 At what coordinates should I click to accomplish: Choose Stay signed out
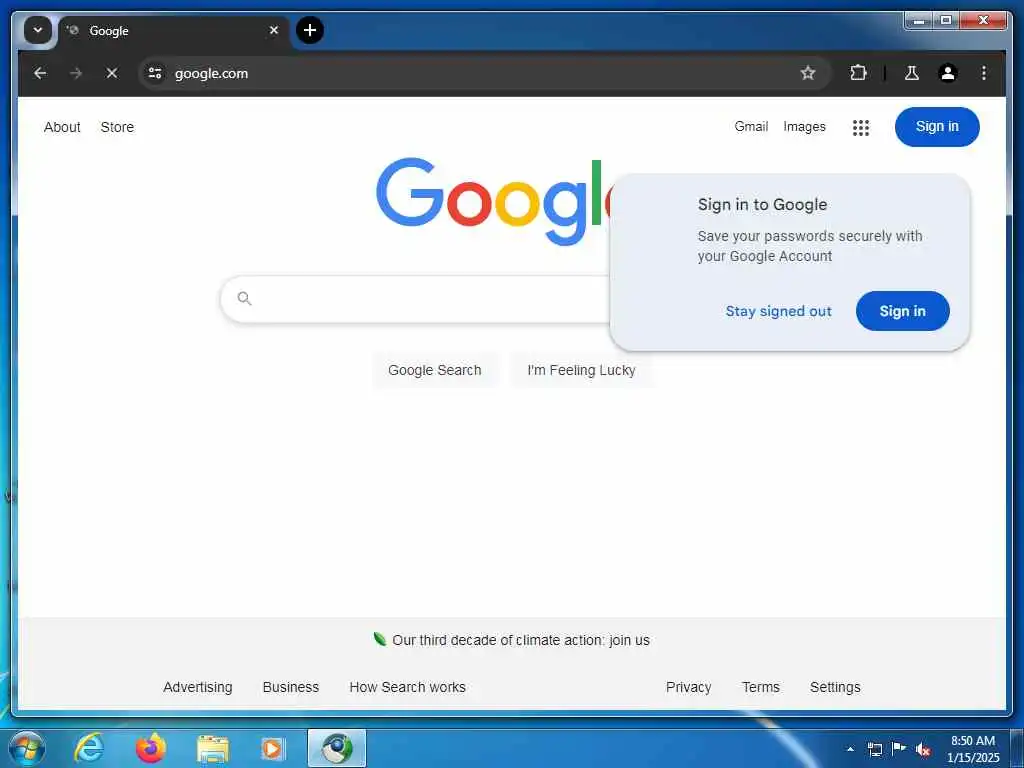[778, 312]
